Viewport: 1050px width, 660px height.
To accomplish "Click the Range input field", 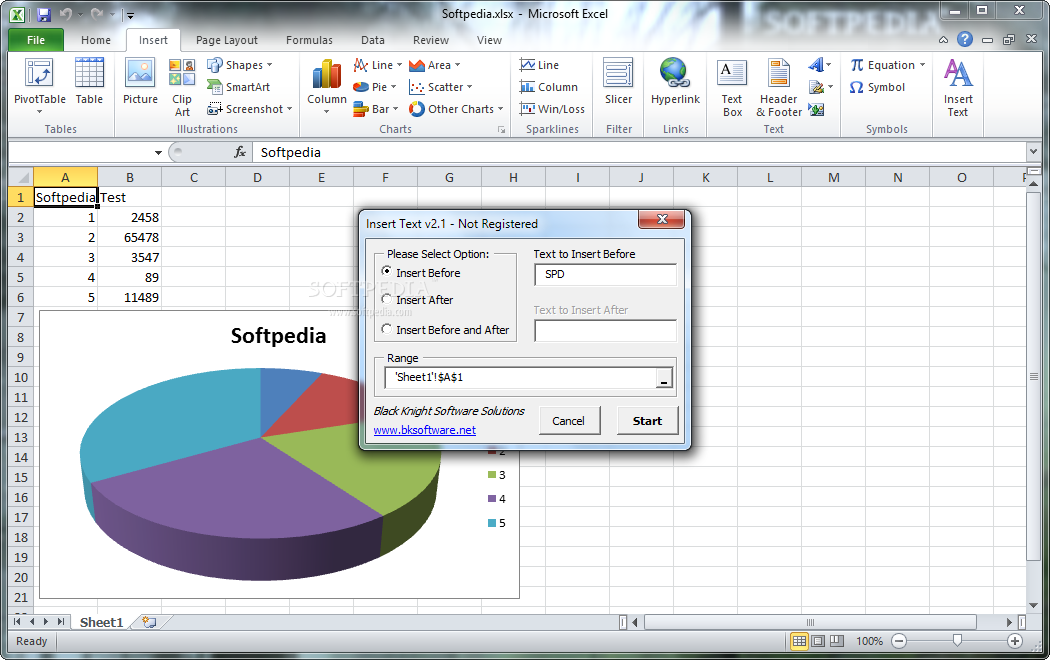I will pos(520,378).
